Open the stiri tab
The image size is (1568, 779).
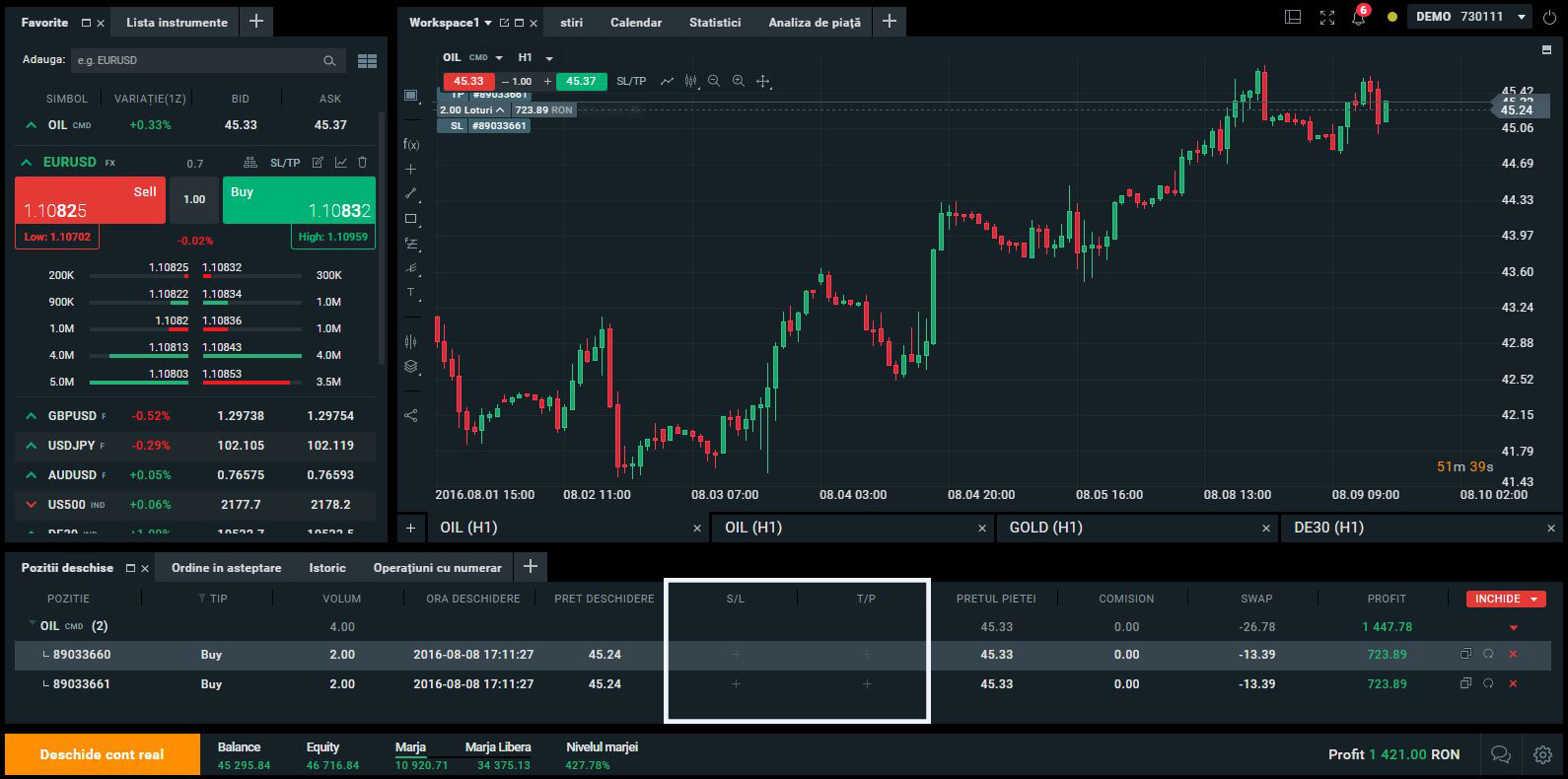click(572, 22)
